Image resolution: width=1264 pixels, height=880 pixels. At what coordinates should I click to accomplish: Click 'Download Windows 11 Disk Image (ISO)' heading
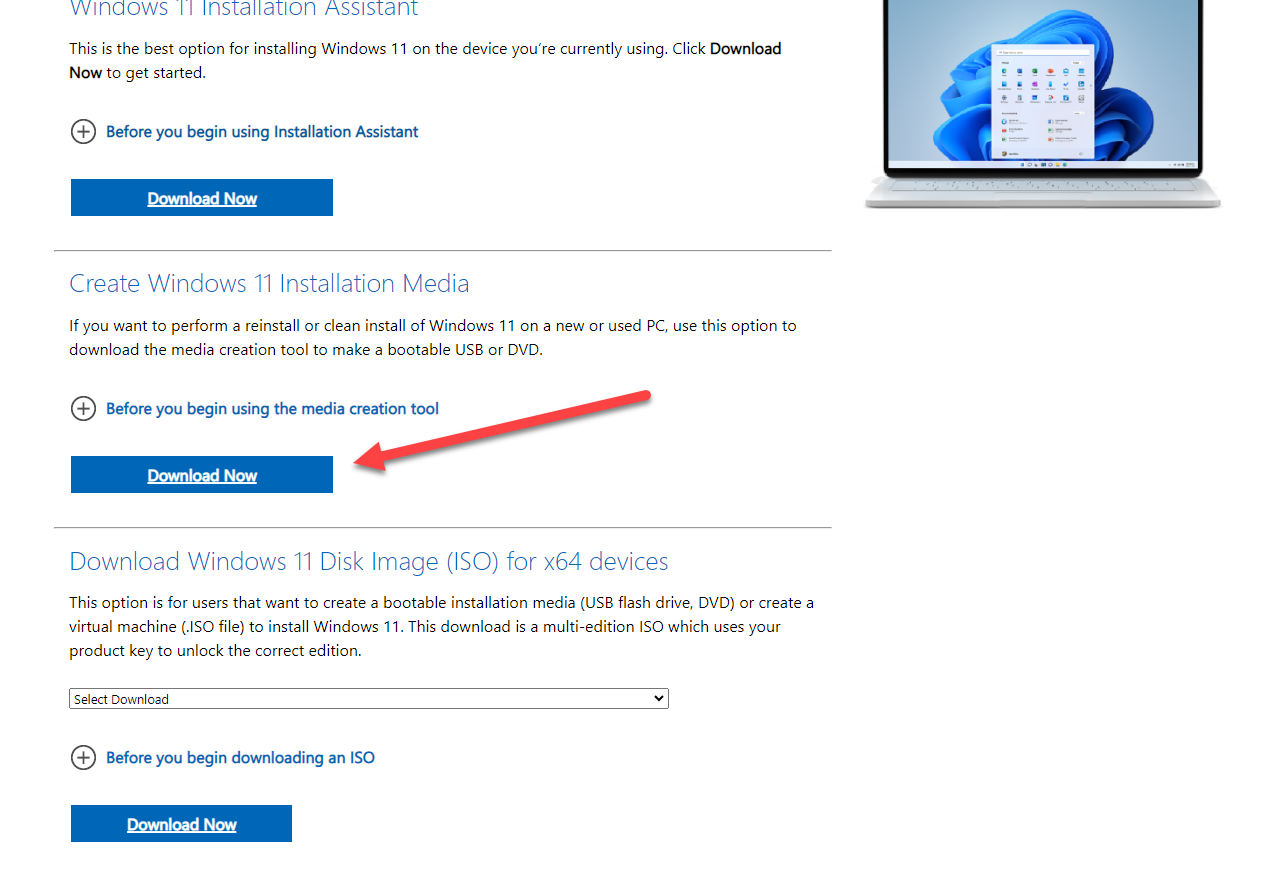369,561
